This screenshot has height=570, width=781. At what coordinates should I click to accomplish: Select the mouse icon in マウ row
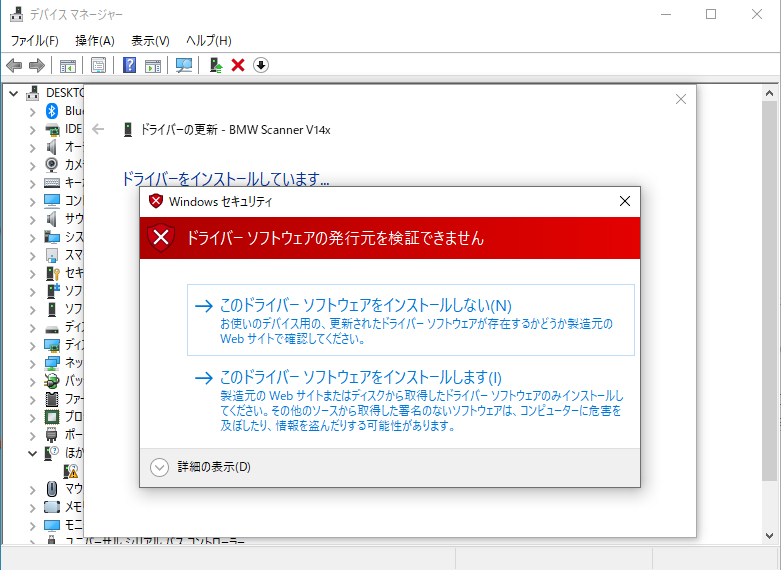pos(52,488)
